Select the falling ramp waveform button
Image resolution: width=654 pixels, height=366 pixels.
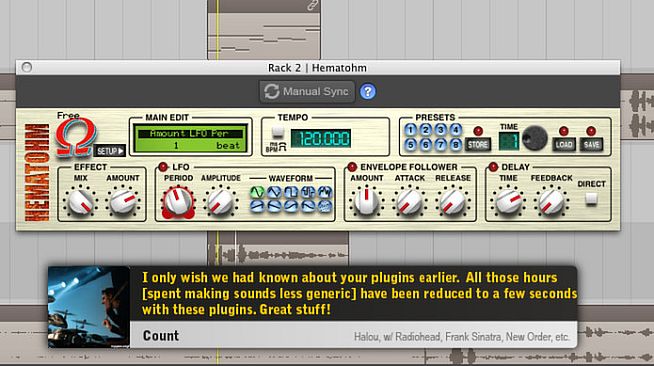click(x=274, y=206)
